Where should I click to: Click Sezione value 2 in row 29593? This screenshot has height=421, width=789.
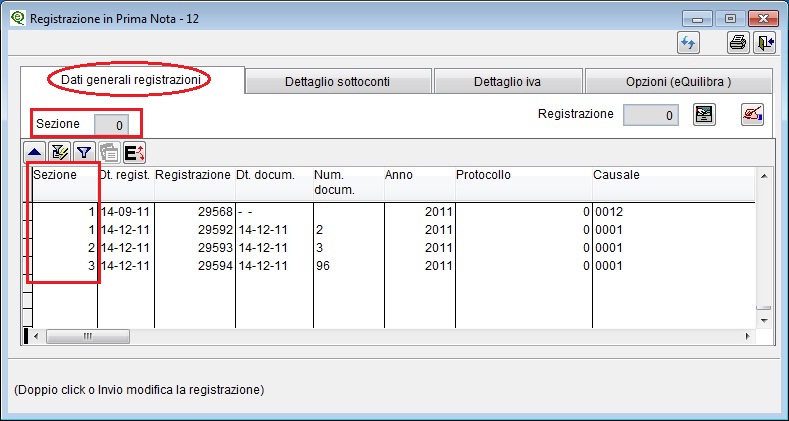click(65, 248)
